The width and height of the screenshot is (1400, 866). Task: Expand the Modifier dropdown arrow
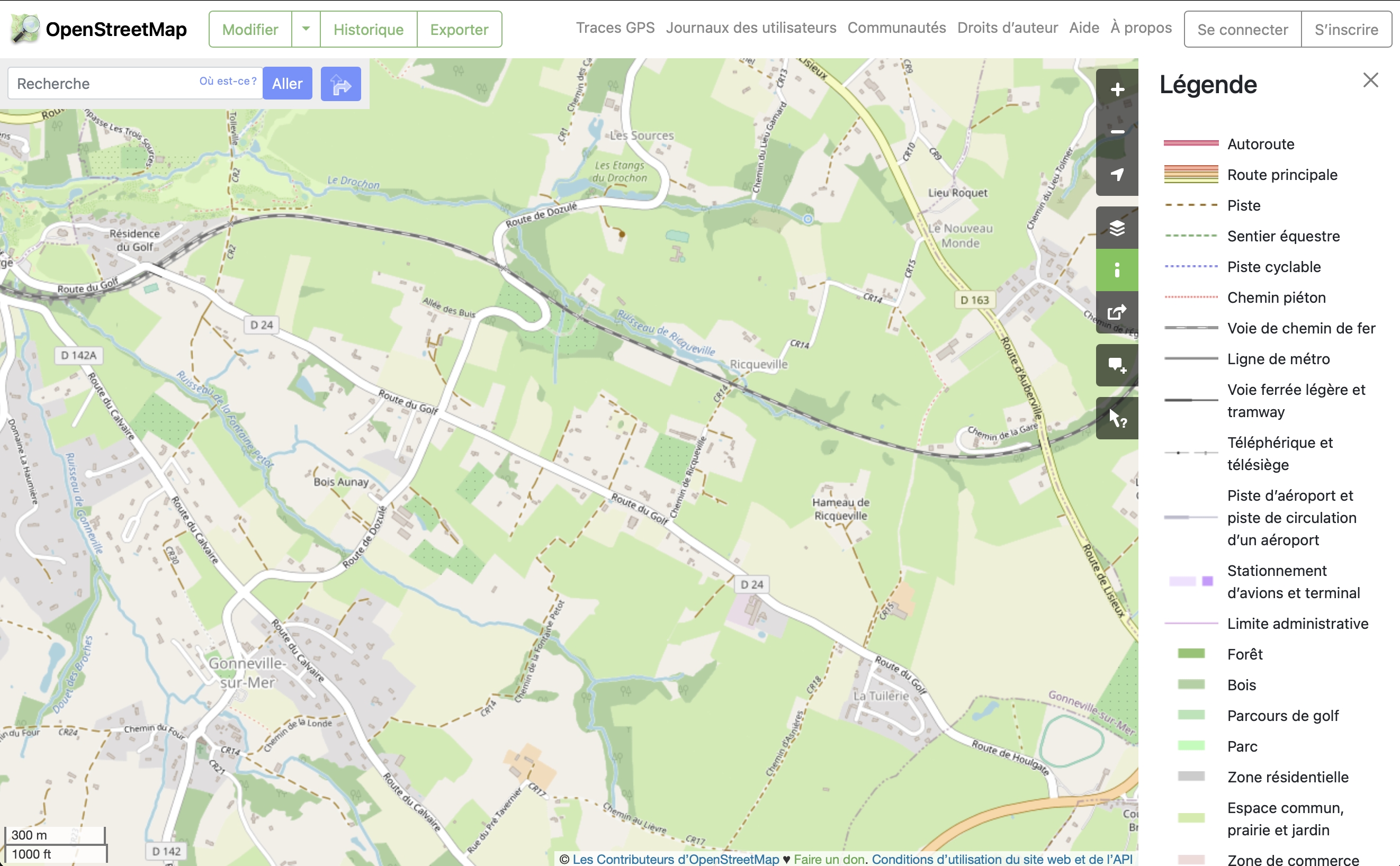coord(306,29)
